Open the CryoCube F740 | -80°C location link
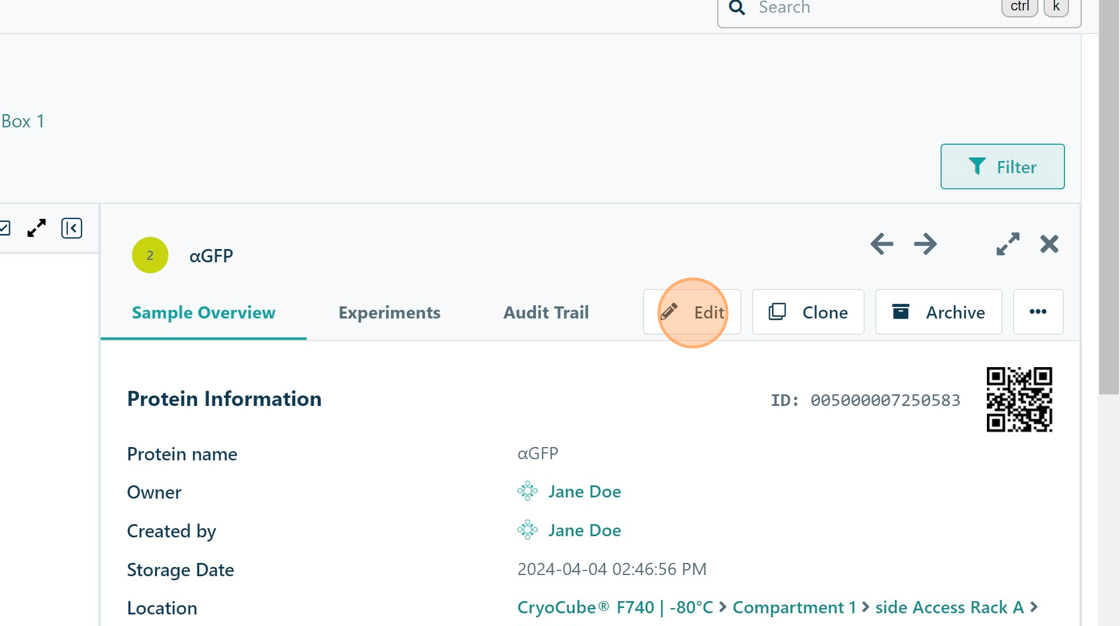 [615, 607]
